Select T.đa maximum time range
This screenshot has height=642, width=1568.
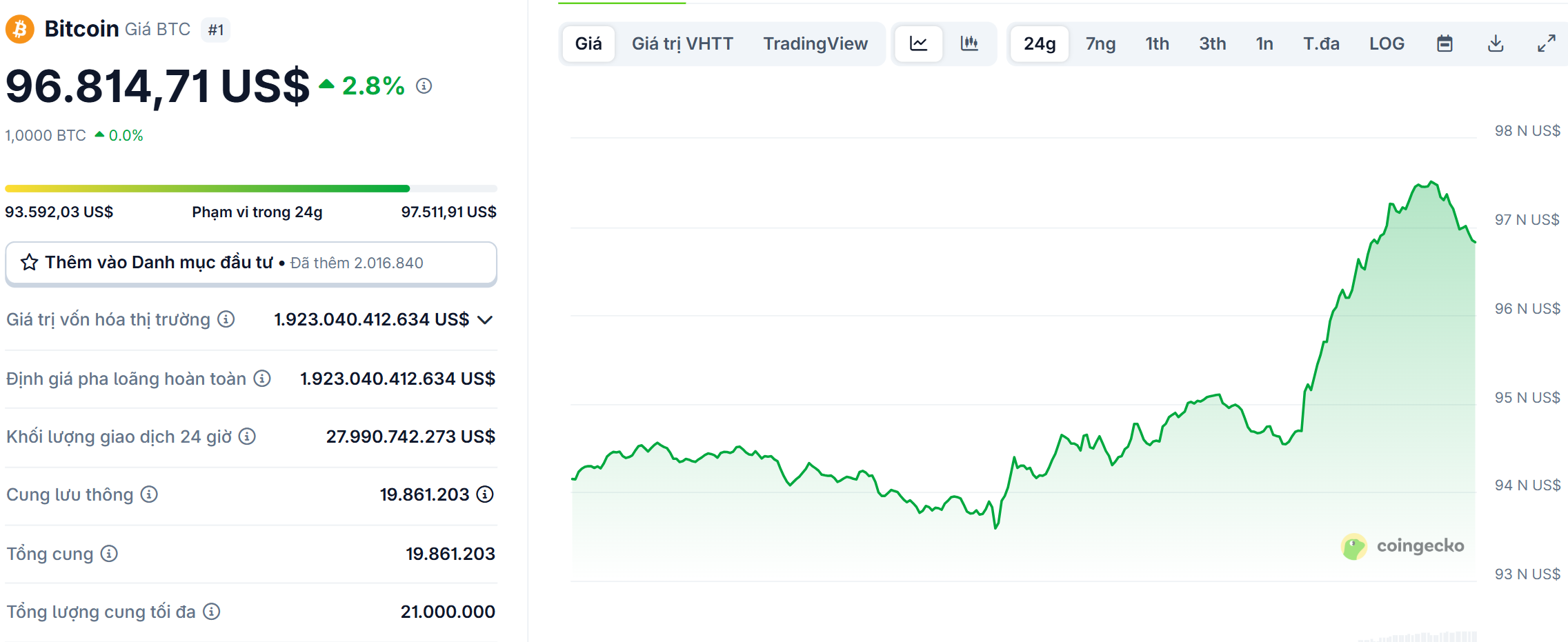[x=1321, y=43]
